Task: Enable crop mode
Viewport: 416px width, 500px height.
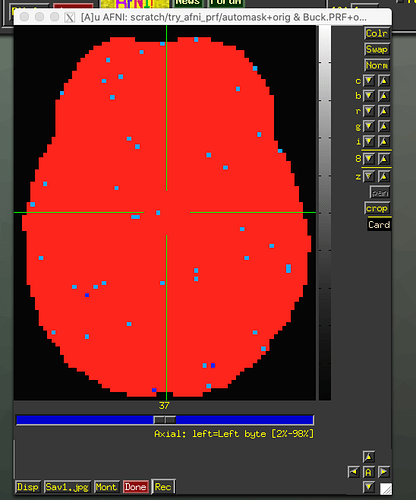Action: point(377,209)
